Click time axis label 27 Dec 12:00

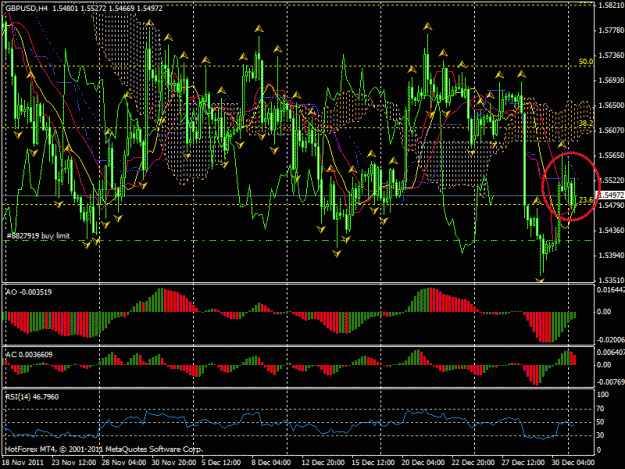click(x=523, y=463)
